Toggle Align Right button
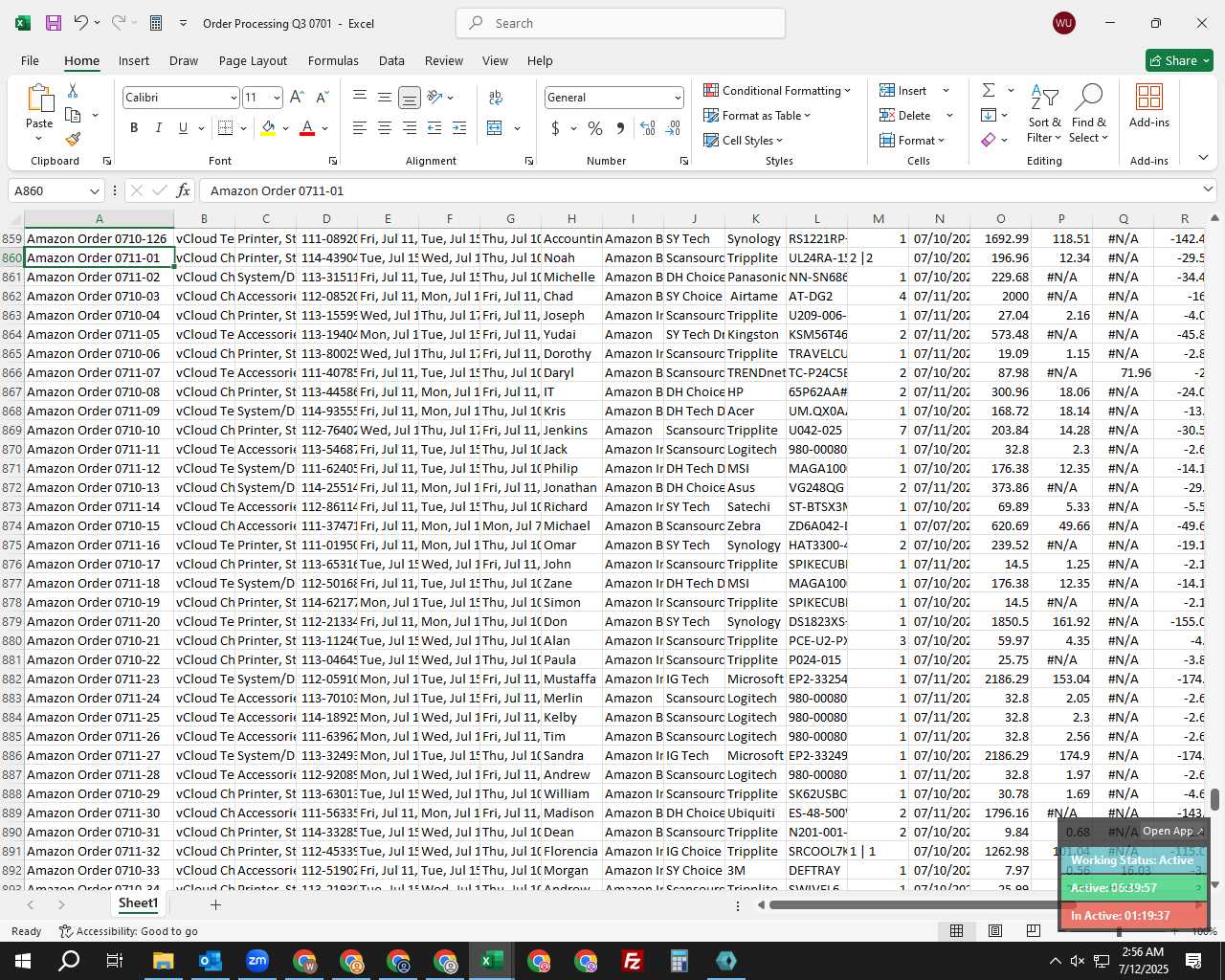Screen dimensions: 1225x980 pos(410,128)
